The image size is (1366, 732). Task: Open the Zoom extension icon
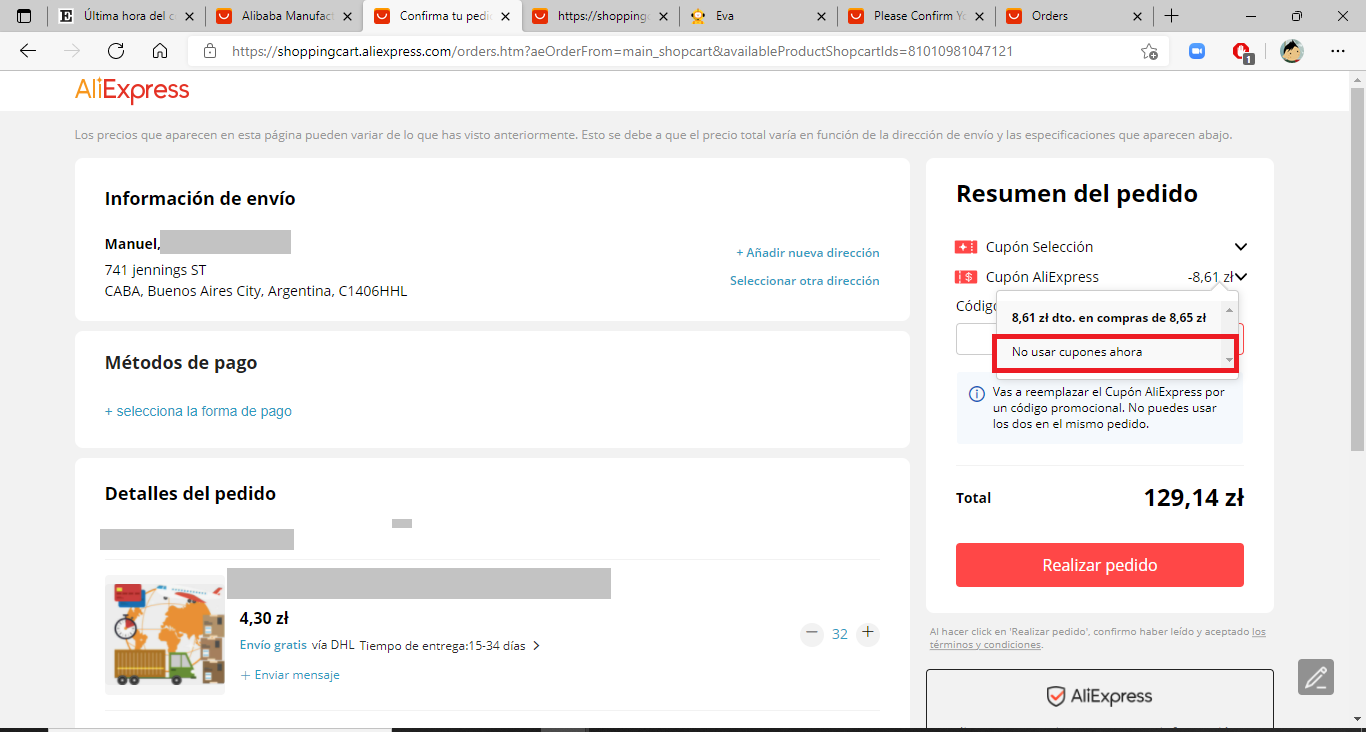(1197, 52)
